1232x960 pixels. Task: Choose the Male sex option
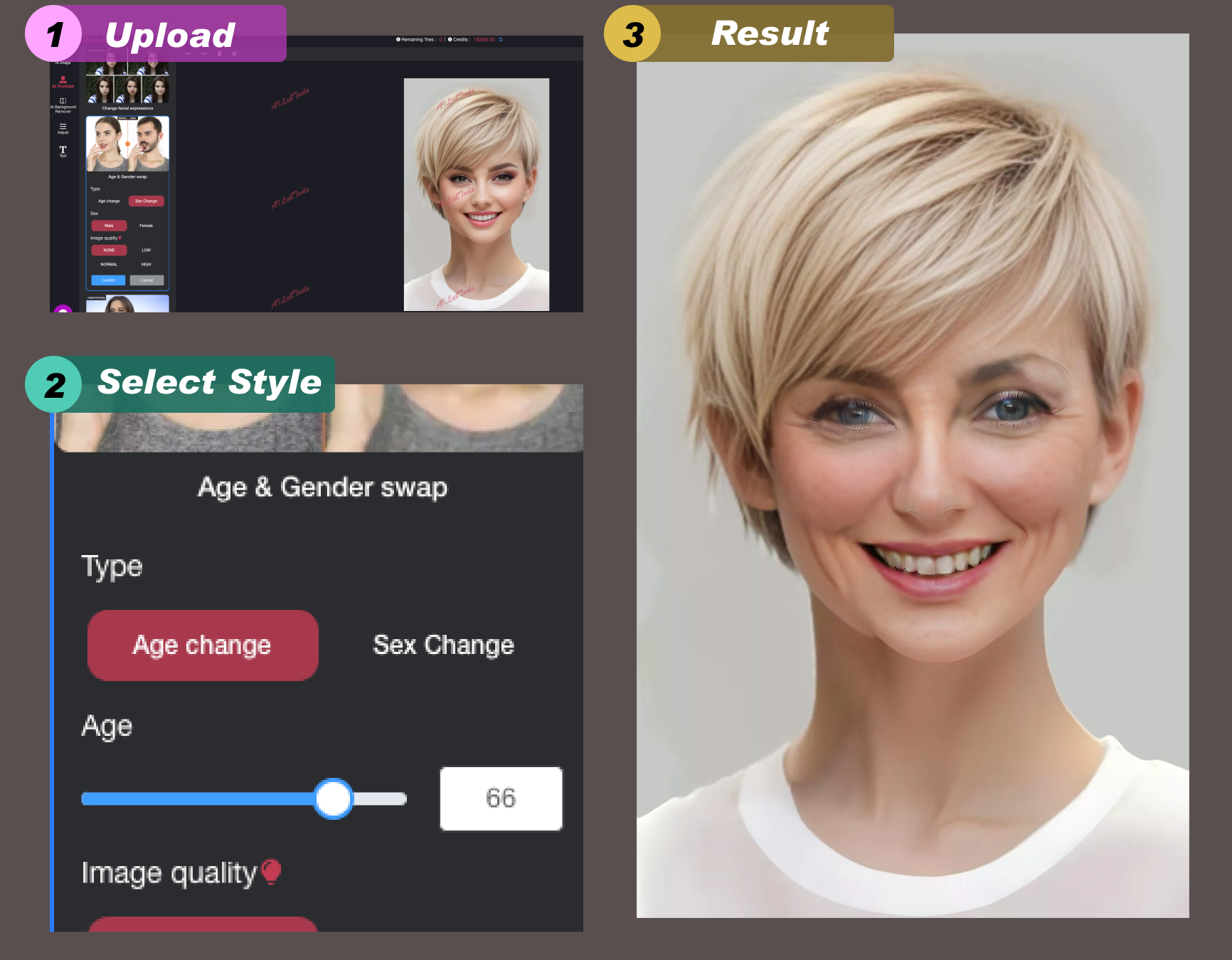coord(109,226)
